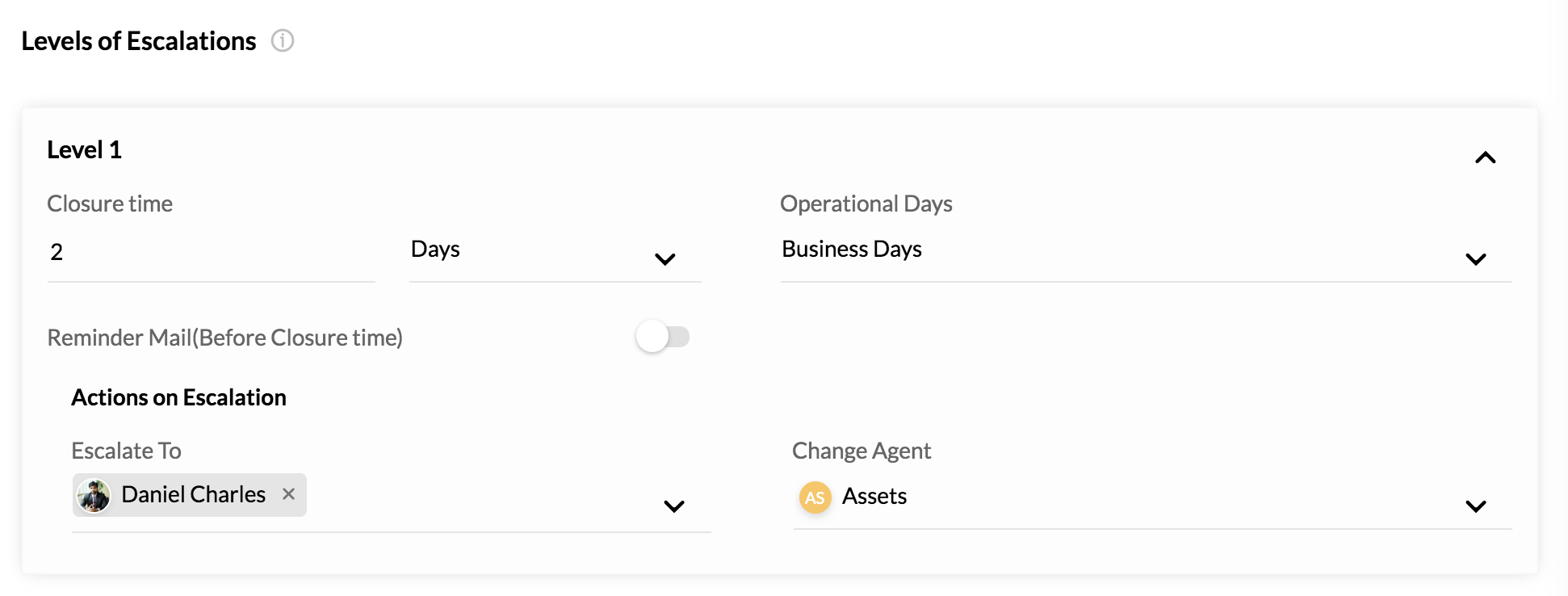
Task: Open the Business Days dropdown
Action: pyautogui.click(x=1146, y=252)
